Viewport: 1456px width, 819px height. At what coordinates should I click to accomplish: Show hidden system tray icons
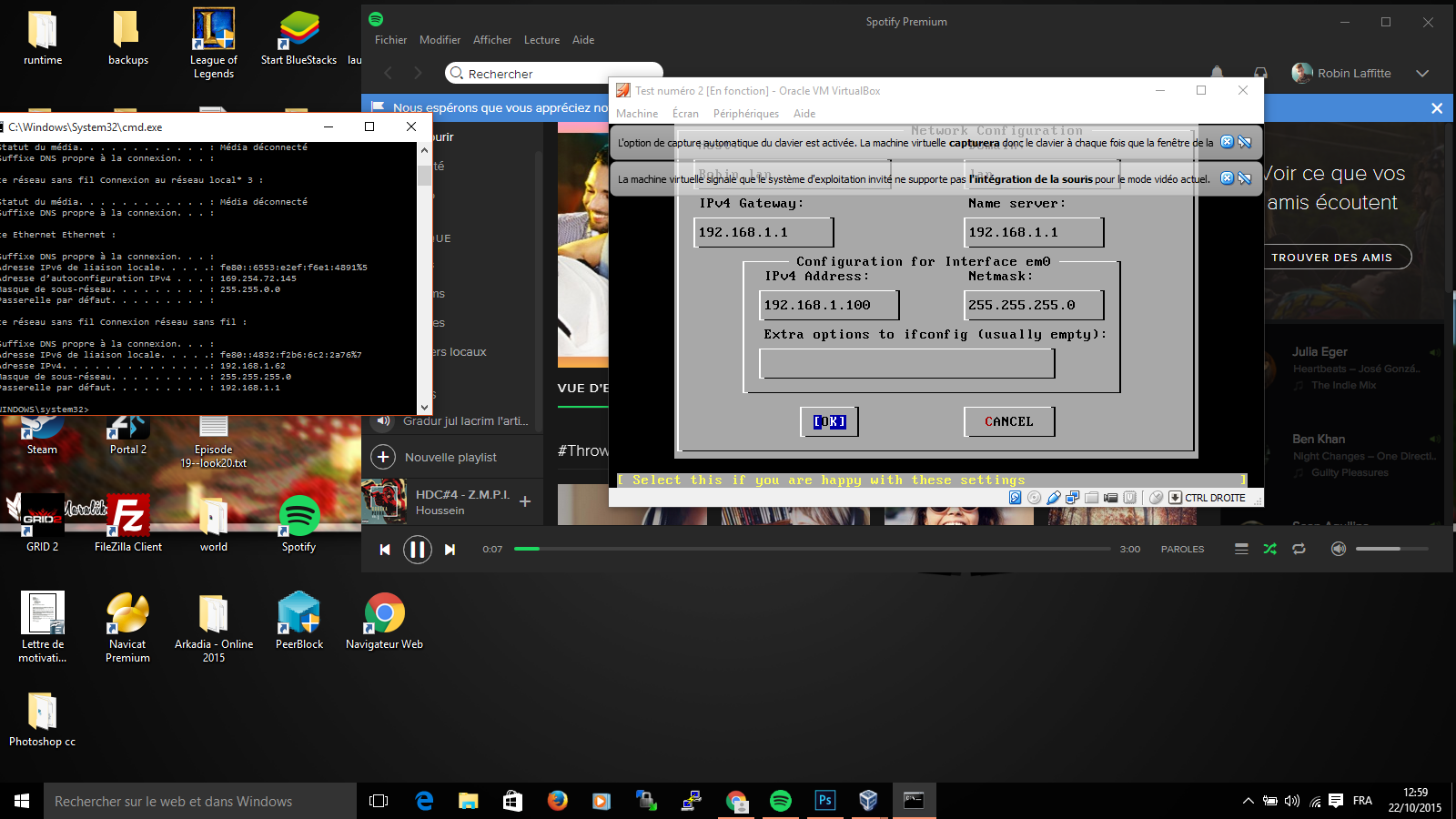1248,801
